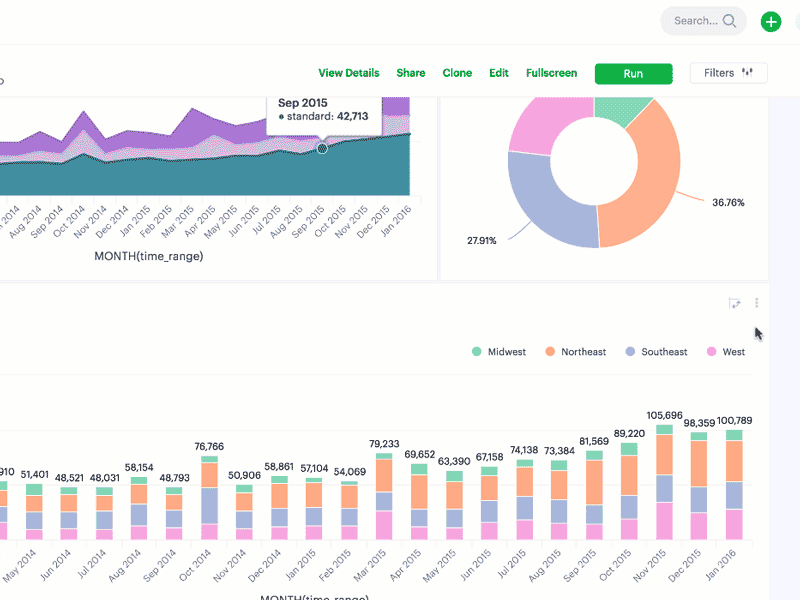Click the 50,906 bar for Nov 2014

[244, 512]
